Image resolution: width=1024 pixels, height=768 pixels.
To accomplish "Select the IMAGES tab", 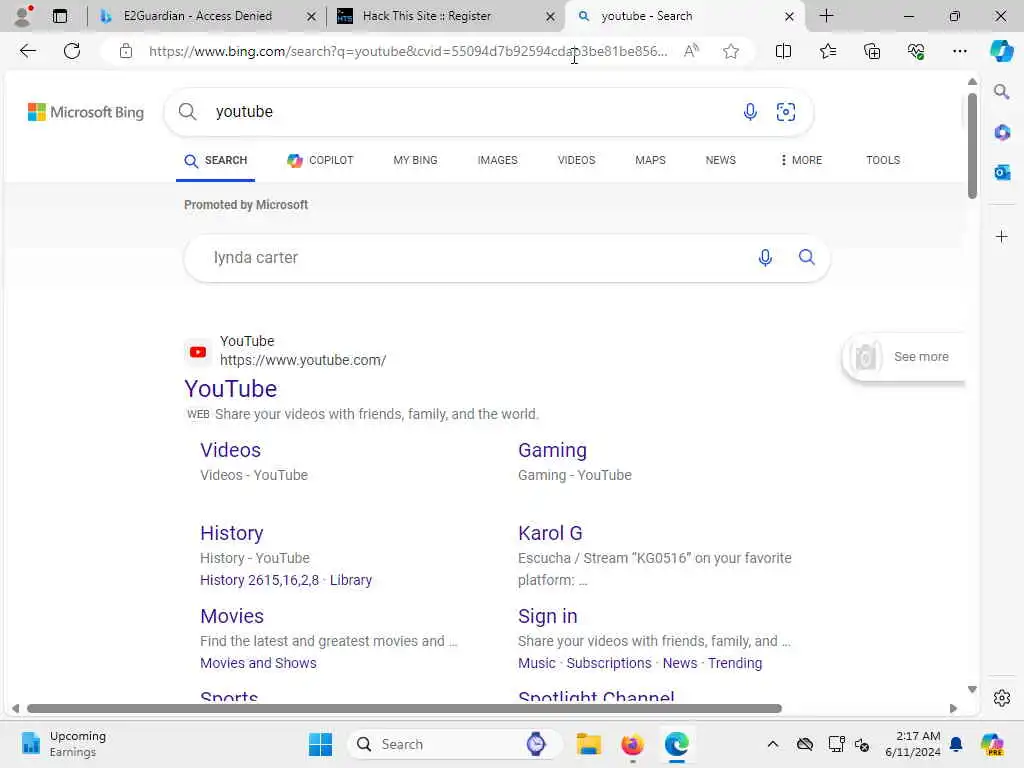I will click(497, 160).
